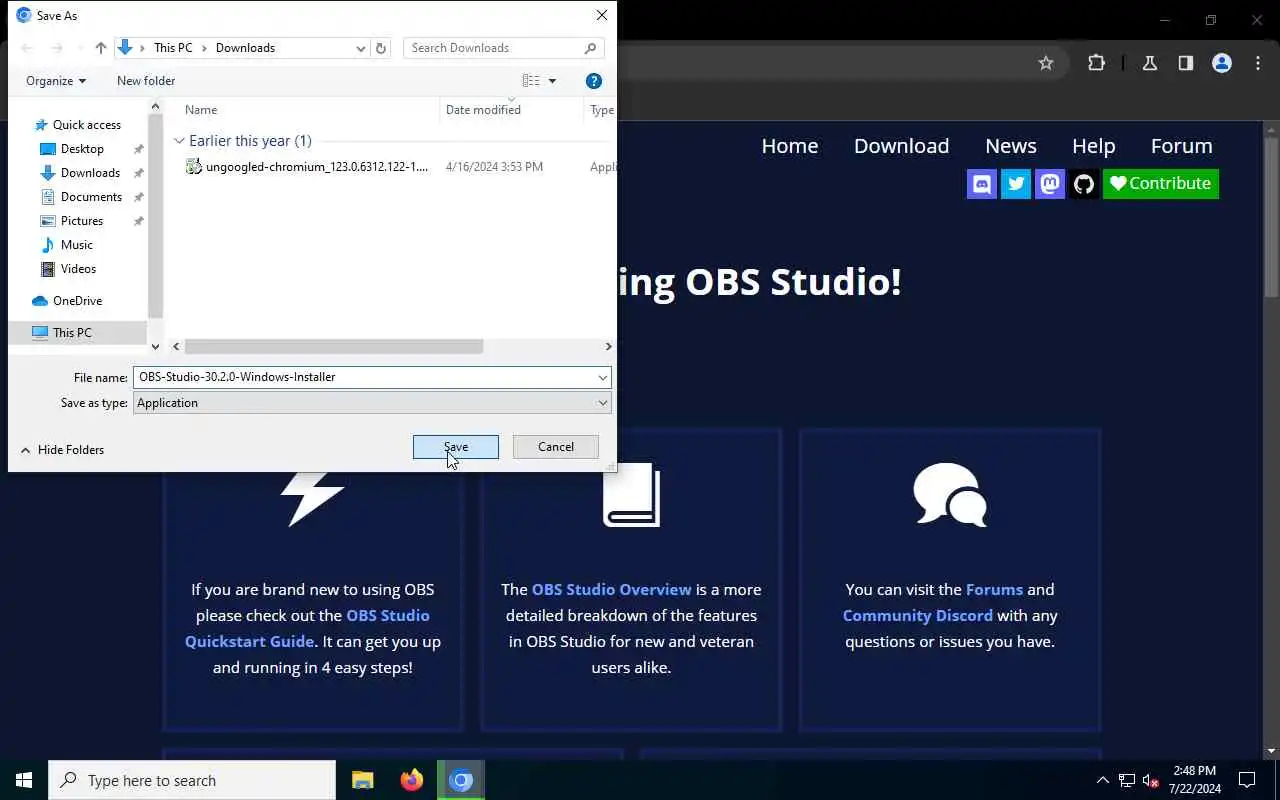Screen dimensions: 1280x800
Task: Click the Save button in dialog
Action: click(x=456, y=447)
